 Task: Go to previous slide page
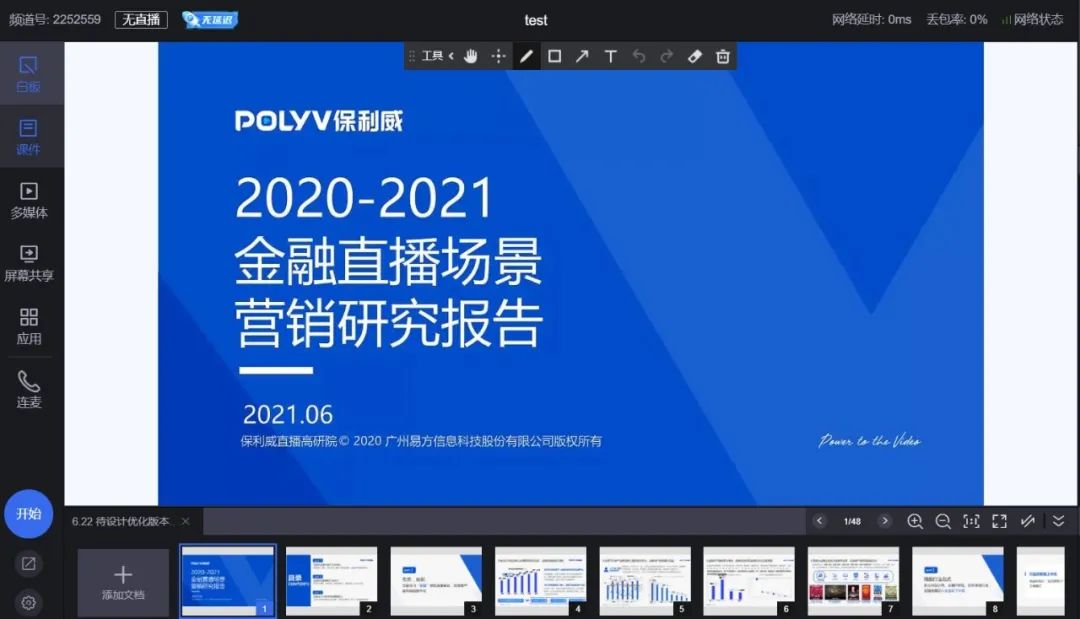pos(819,521)
